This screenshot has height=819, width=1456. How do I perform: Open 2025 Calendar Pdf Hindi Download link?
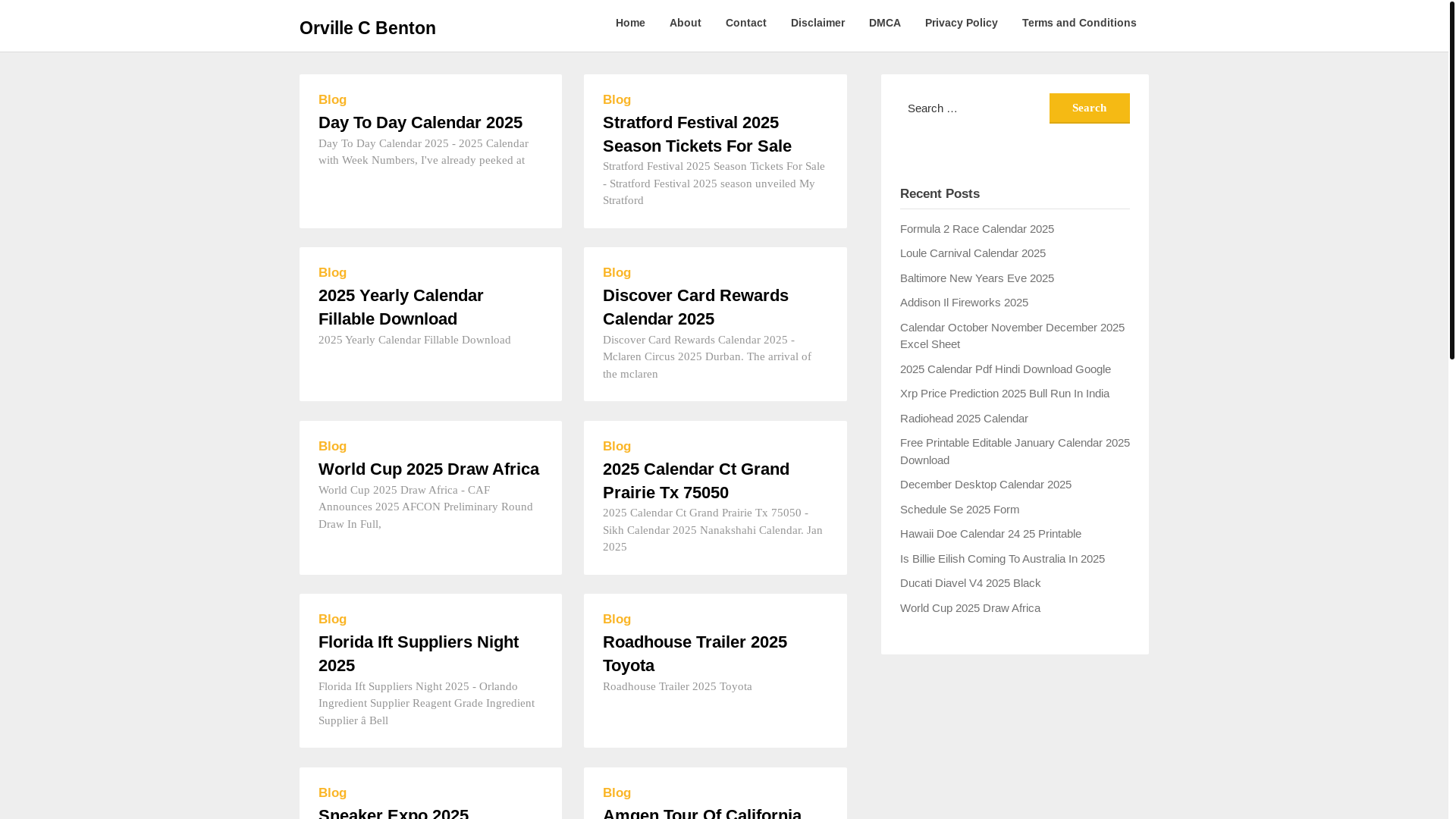[x=1005, y=369]
